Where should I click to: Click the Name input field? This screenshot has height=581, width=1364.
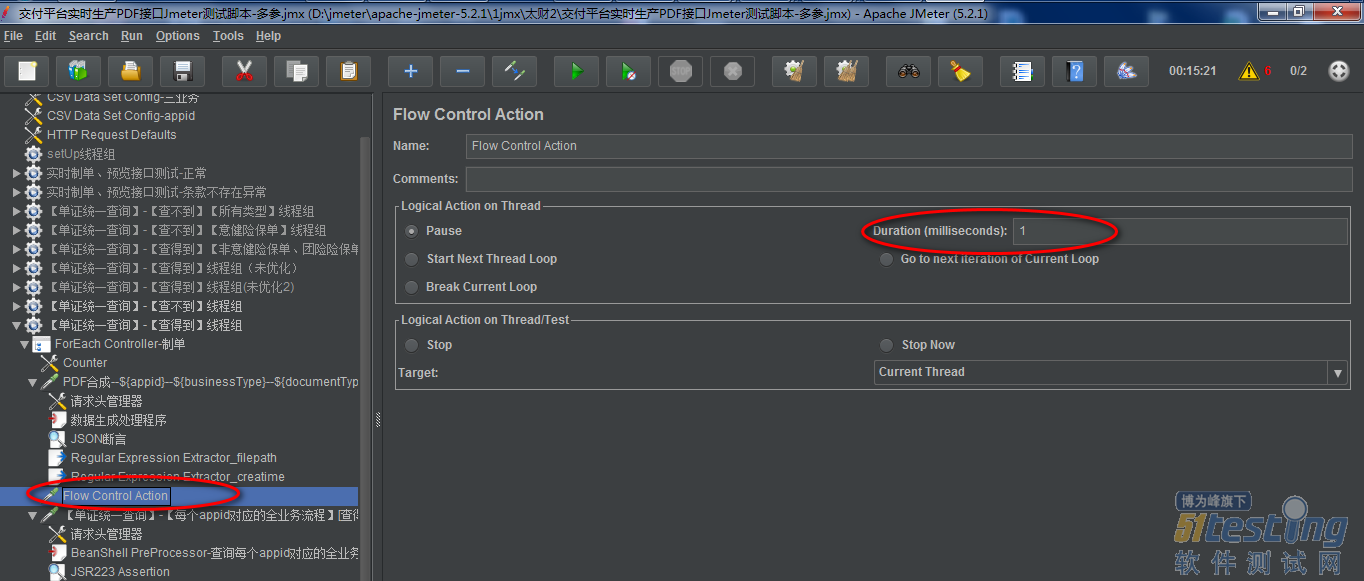pyautogui.click(x=909, y=146)
